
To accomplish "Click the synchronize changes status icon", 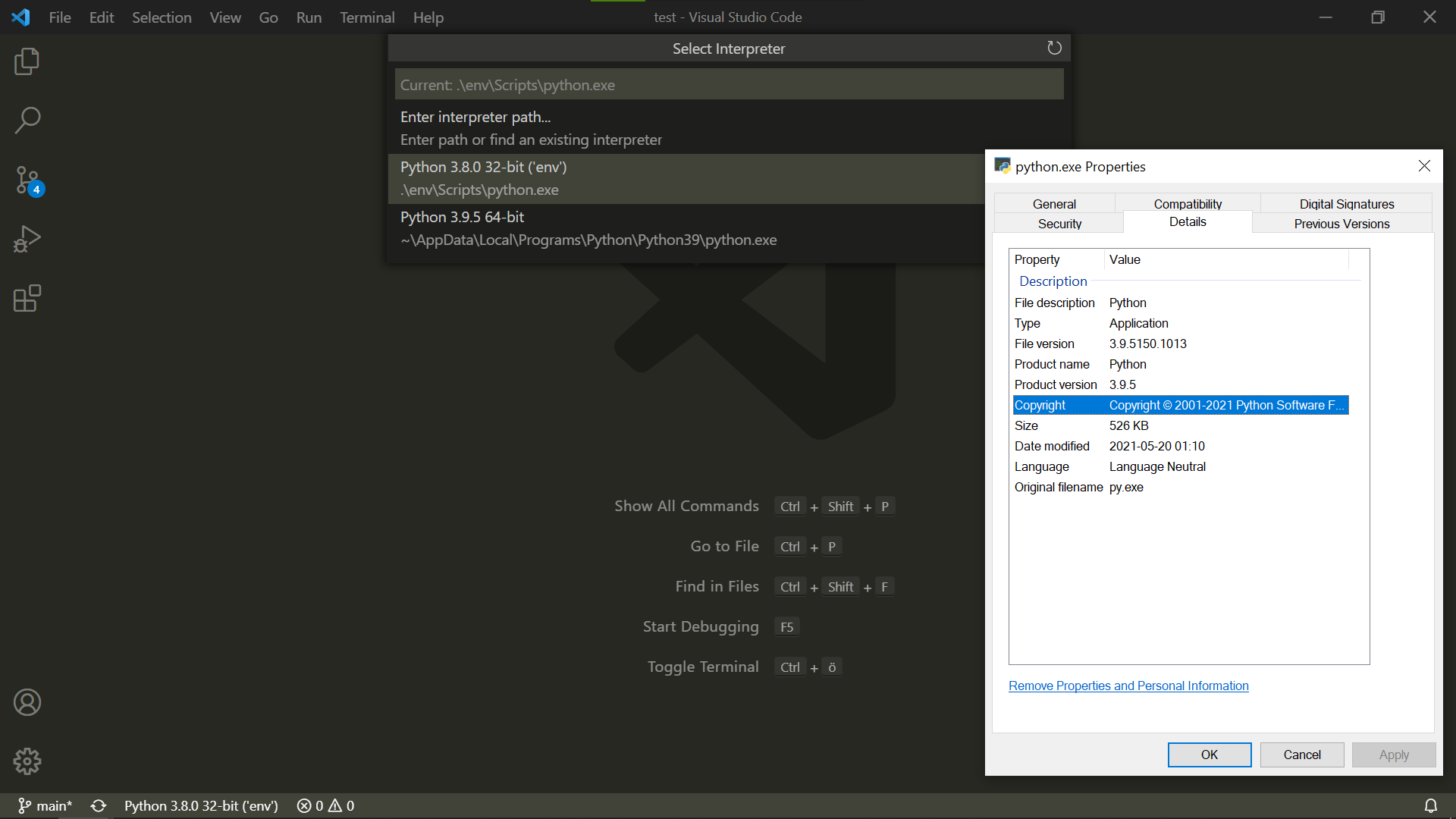I will point(99,805).
